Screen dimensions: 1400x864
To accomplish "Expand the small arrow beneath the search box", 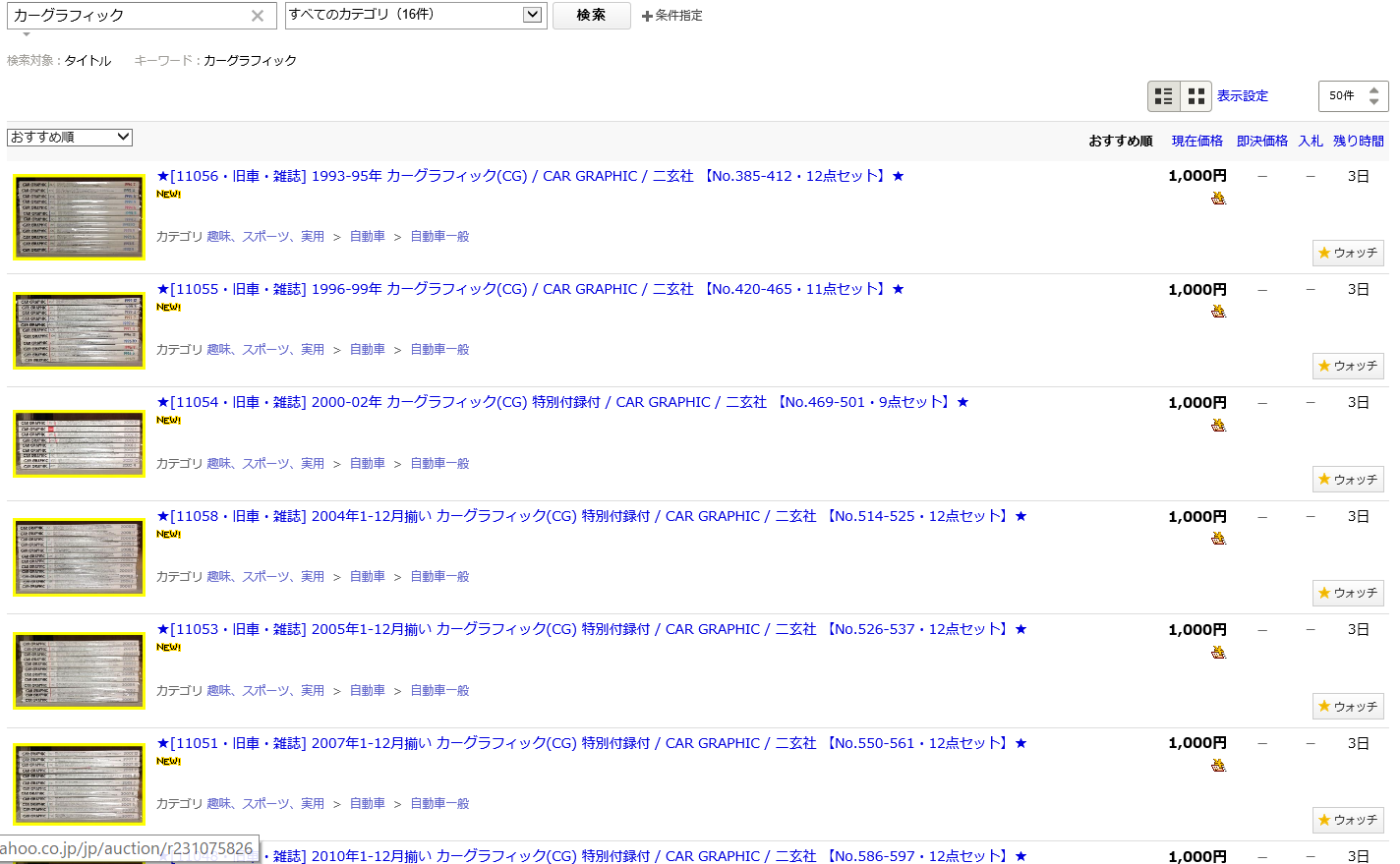I will coord(27,34).
